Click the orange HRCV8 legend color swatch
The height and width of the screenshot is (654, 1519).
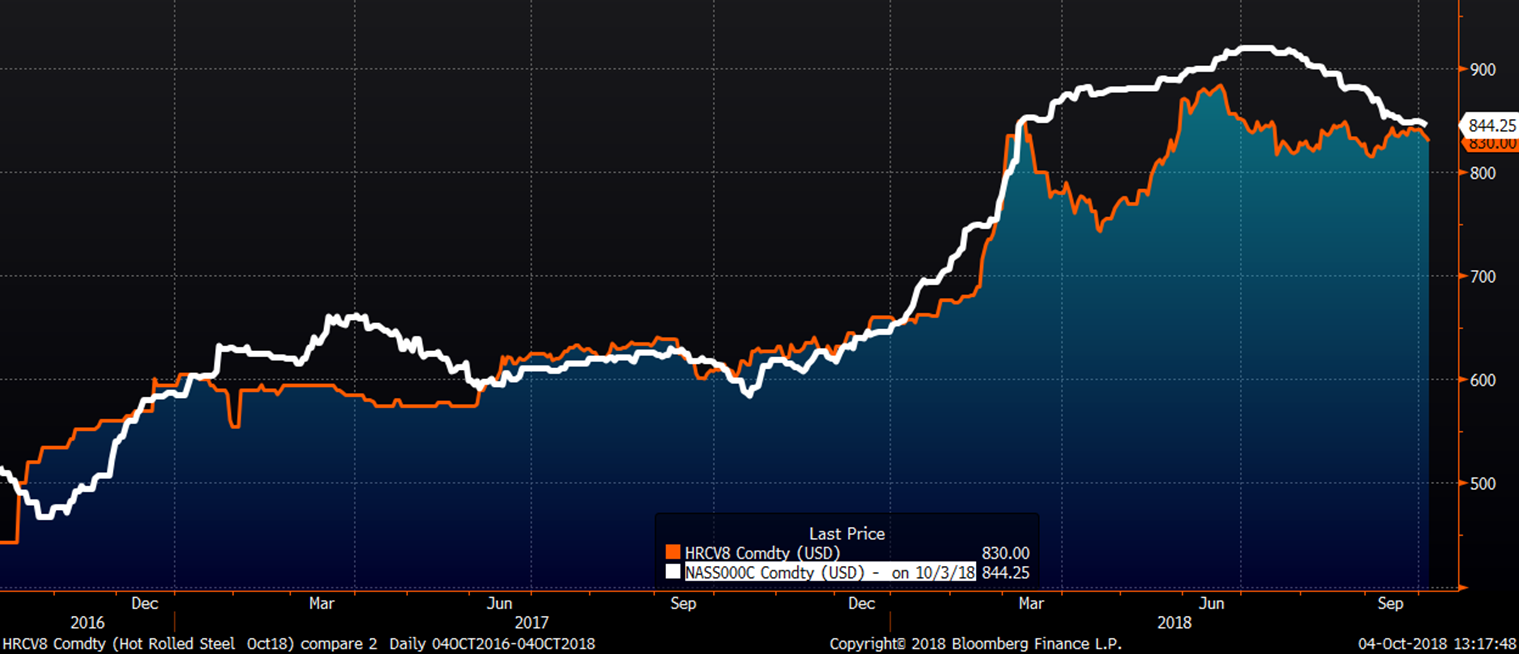tap(672, 553)
